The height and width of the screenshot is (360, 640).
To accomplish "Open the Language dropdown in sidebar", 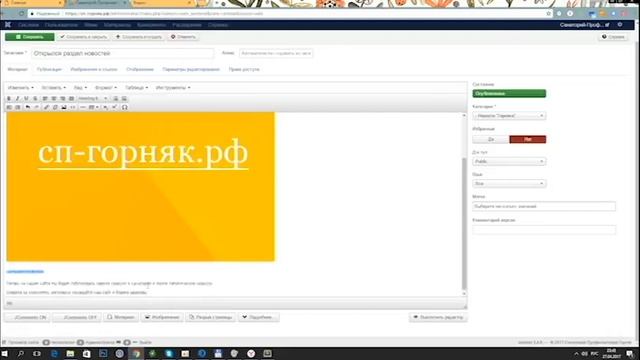I will [x=509, y=184].
